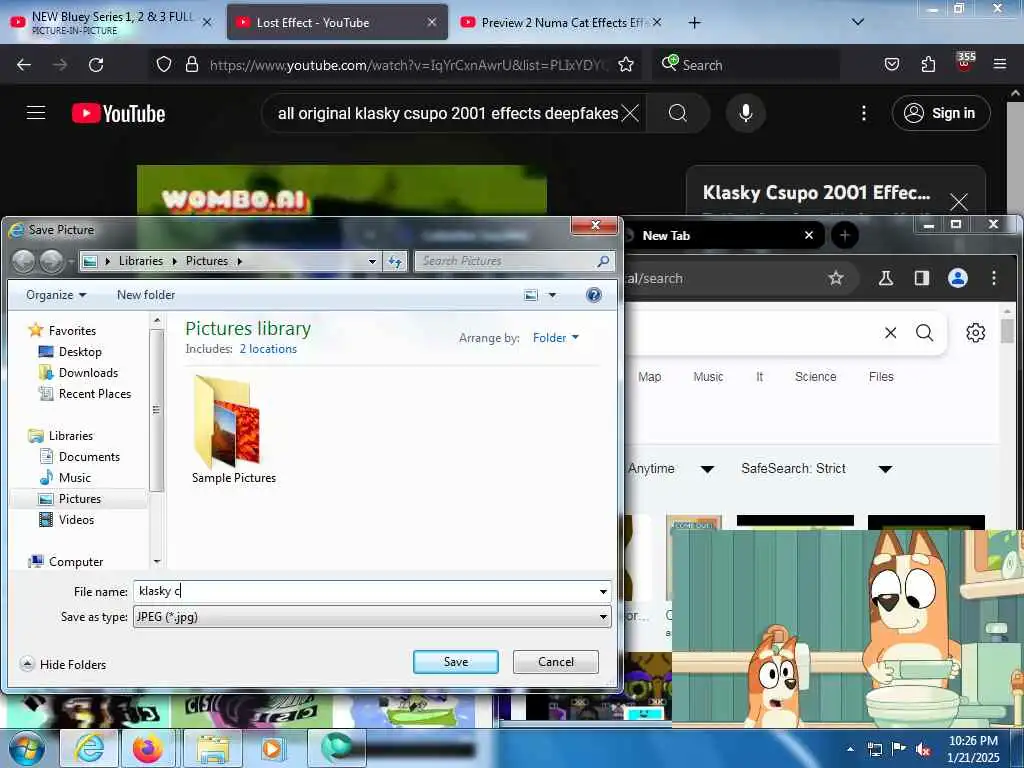Open the profile avatar in the New Tab window
1024x768 pixels.
(957, 278)
